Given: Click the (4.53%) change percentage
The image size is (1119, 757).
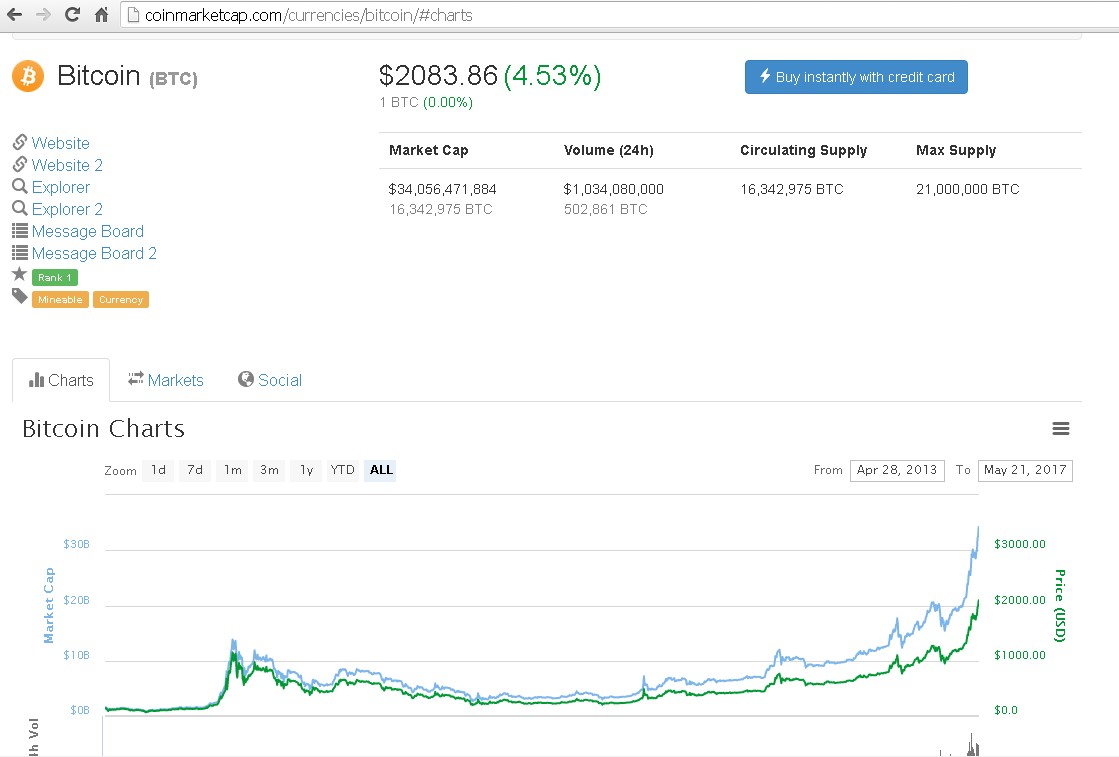Looking at the screenshot, I should point(553,75).
